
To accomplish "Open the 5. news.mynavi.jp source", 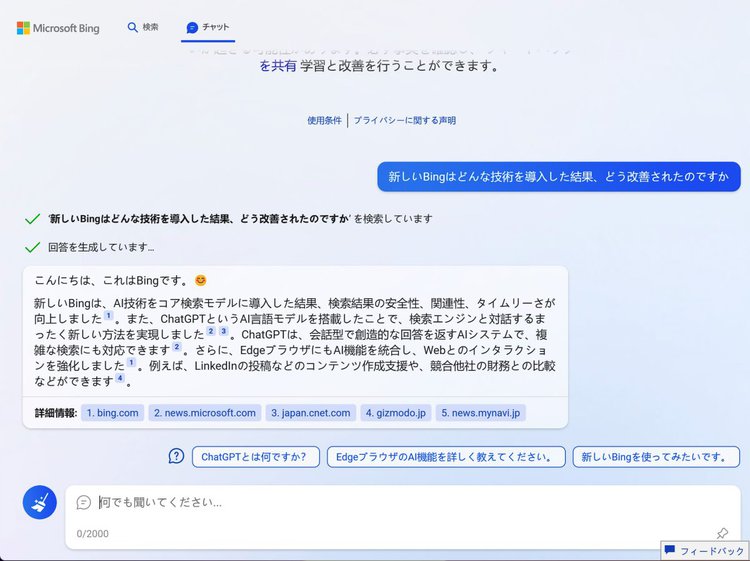I will click(x=480, y=412).
